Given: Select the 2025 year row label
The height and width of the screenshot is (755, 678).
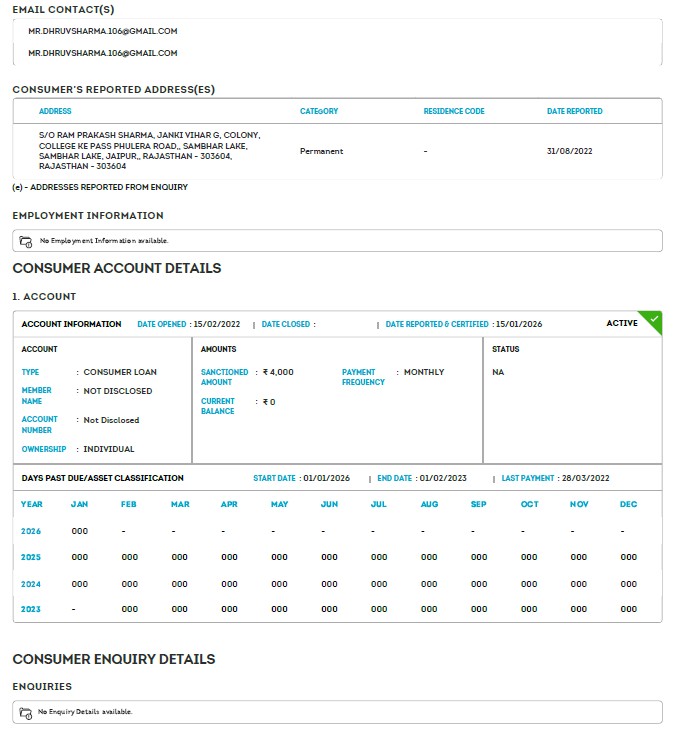Looking at the screenshot, I should click(x=32, y=557).
